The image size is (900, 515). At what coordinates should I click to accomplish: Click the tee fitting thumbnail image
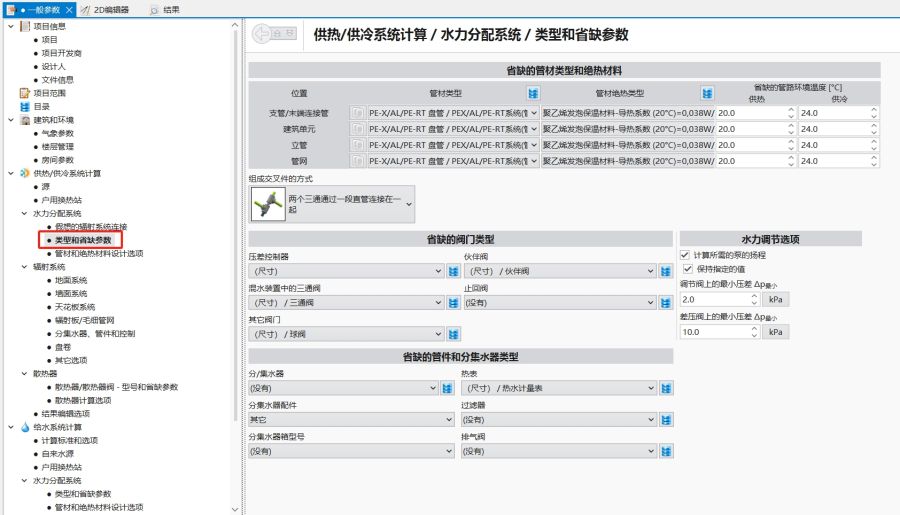pos(268,204)
